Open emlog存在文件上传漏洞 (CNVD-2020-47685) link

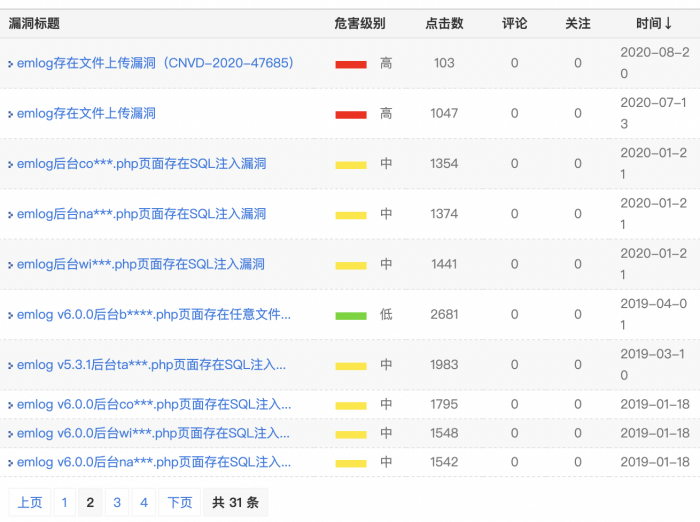point(155,63)
